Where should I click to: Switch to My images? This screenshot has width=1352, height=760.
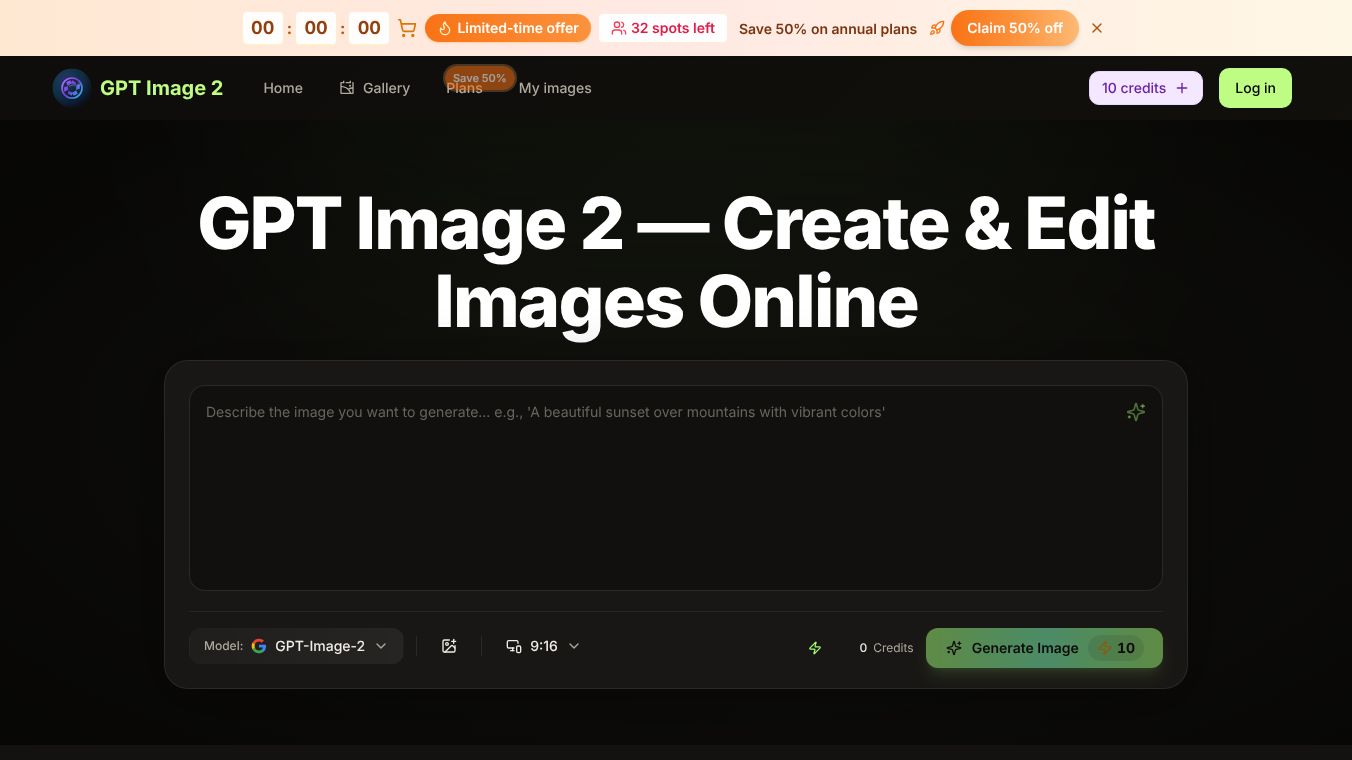pos(555,88)
